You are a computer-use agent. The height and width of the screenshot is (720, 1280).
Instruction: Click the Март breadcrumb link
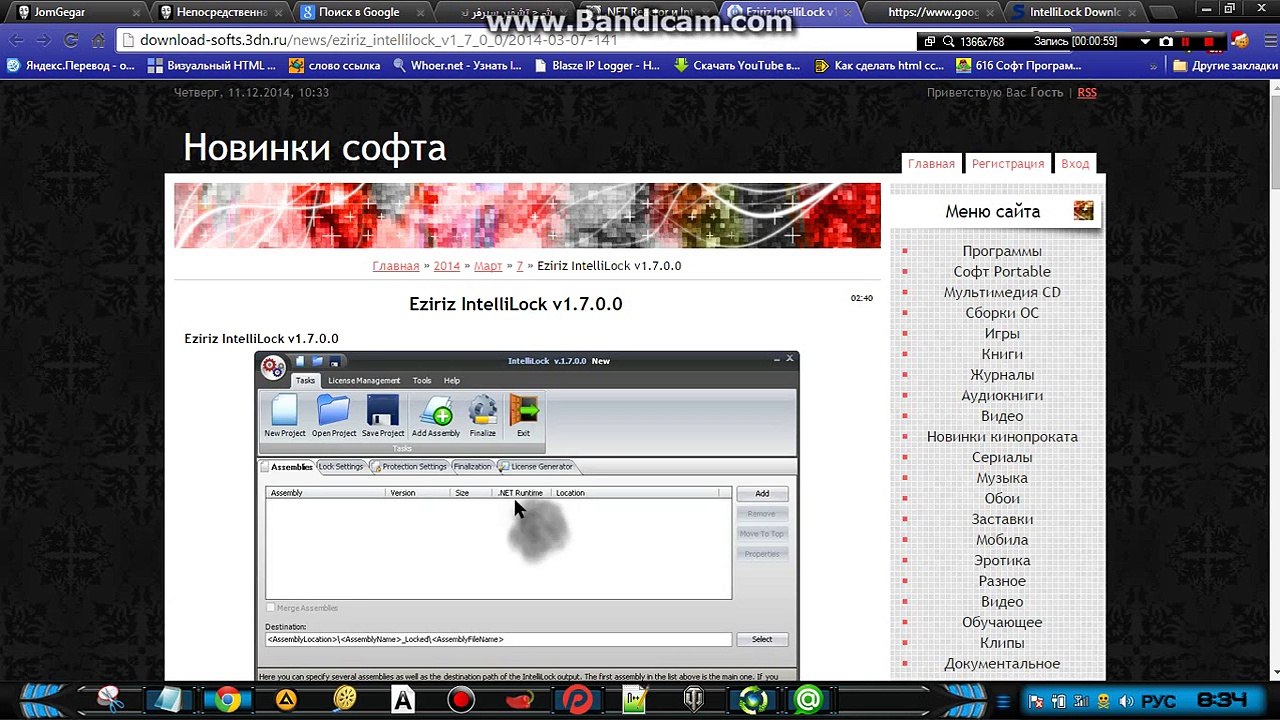(488, 266)
